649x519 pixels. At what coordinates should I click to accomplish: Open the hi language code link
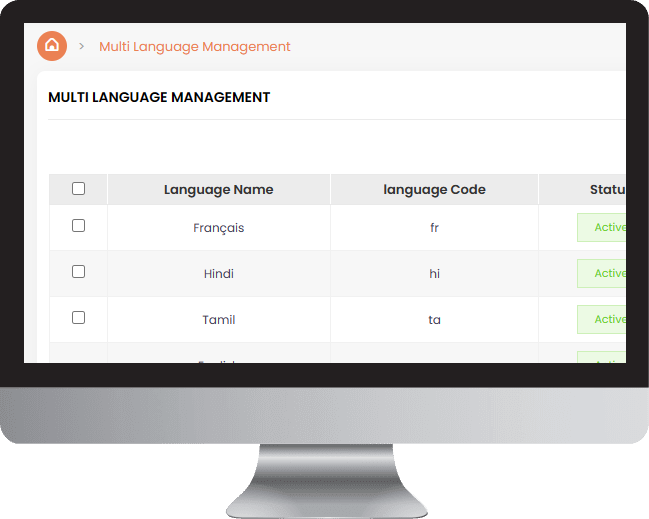coord(434,274)
